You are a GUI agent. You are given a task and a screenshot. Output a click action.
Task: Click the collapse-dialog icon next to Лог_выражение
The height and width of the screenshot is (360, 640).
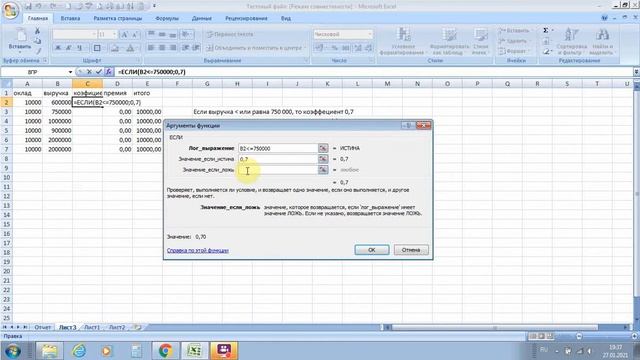point(323,148)
